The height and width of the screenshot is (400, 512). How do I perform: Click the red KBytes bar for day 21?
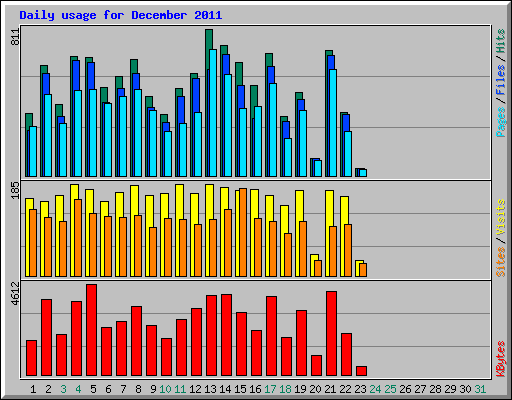point(332,334)
